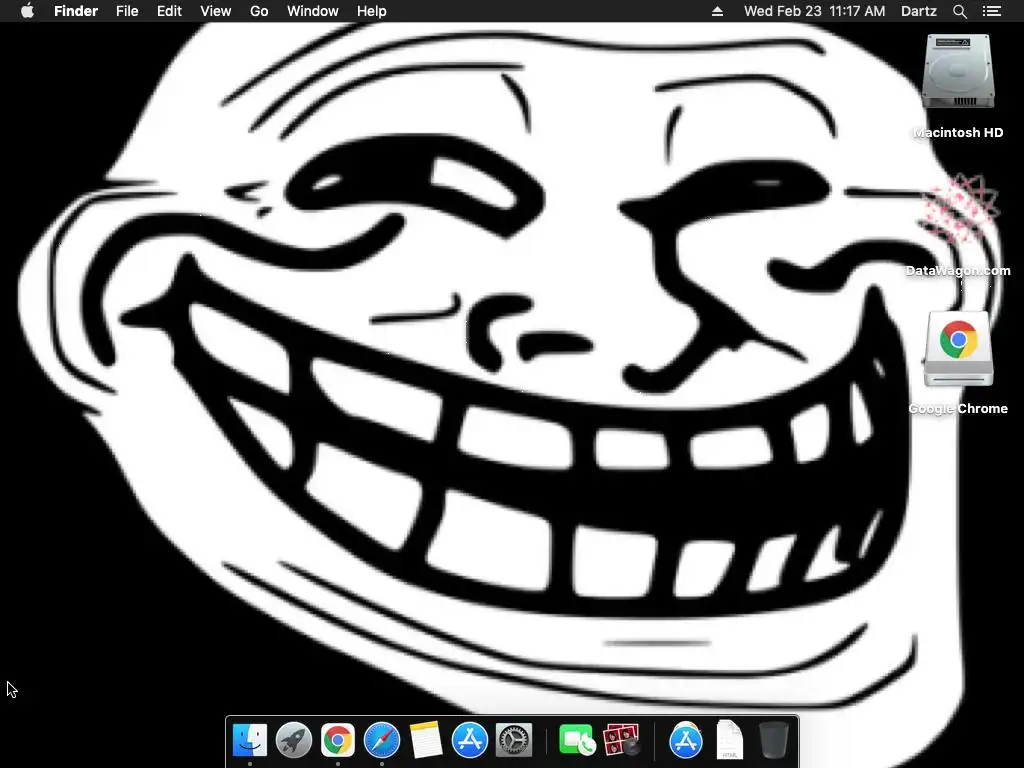This screenshot has width=1024, height=768.
Task: Open App Store beside System Preferences
Action: click(470, 740)
